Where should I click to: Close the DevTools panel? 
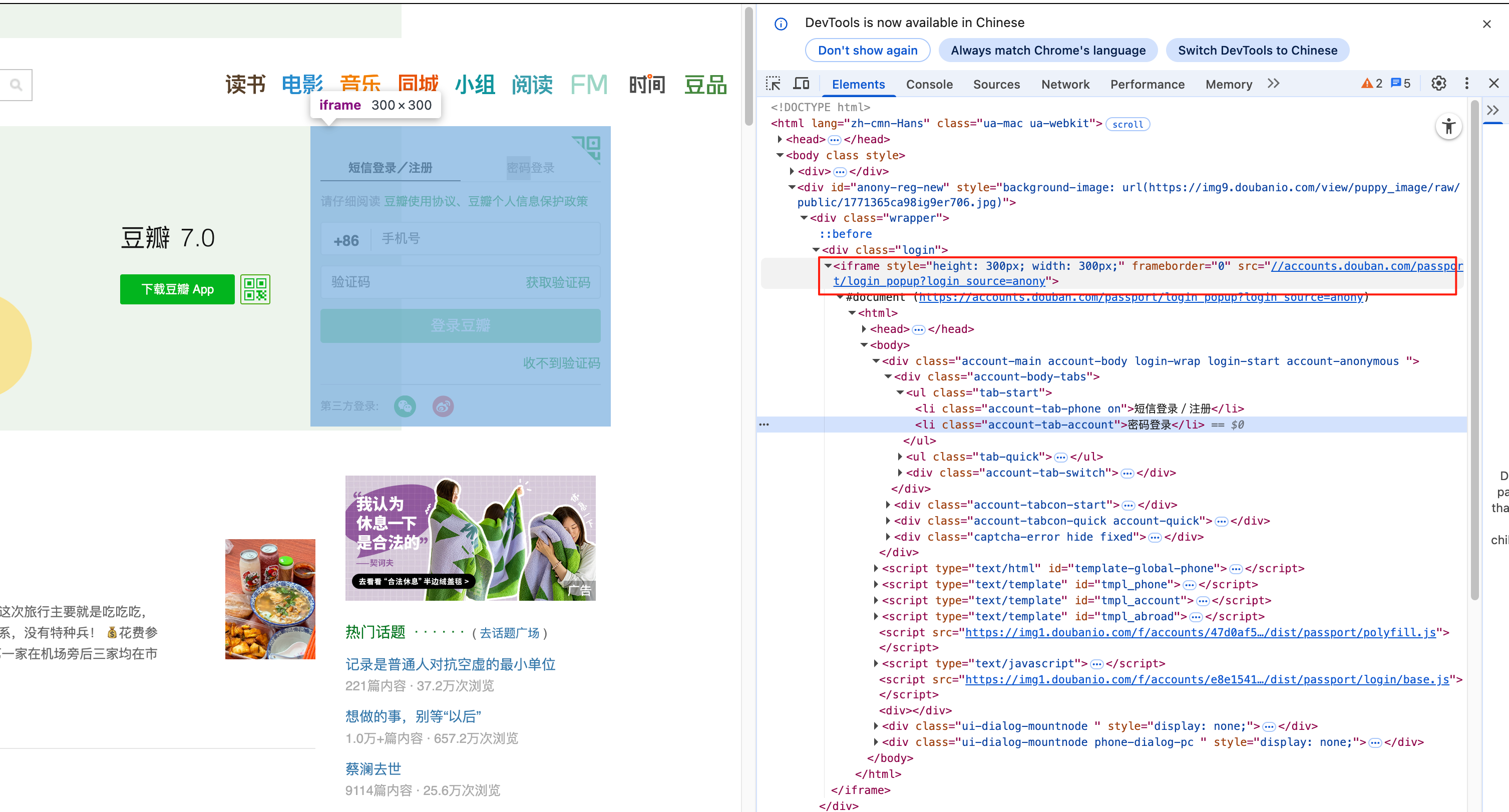click(1494, 84)
